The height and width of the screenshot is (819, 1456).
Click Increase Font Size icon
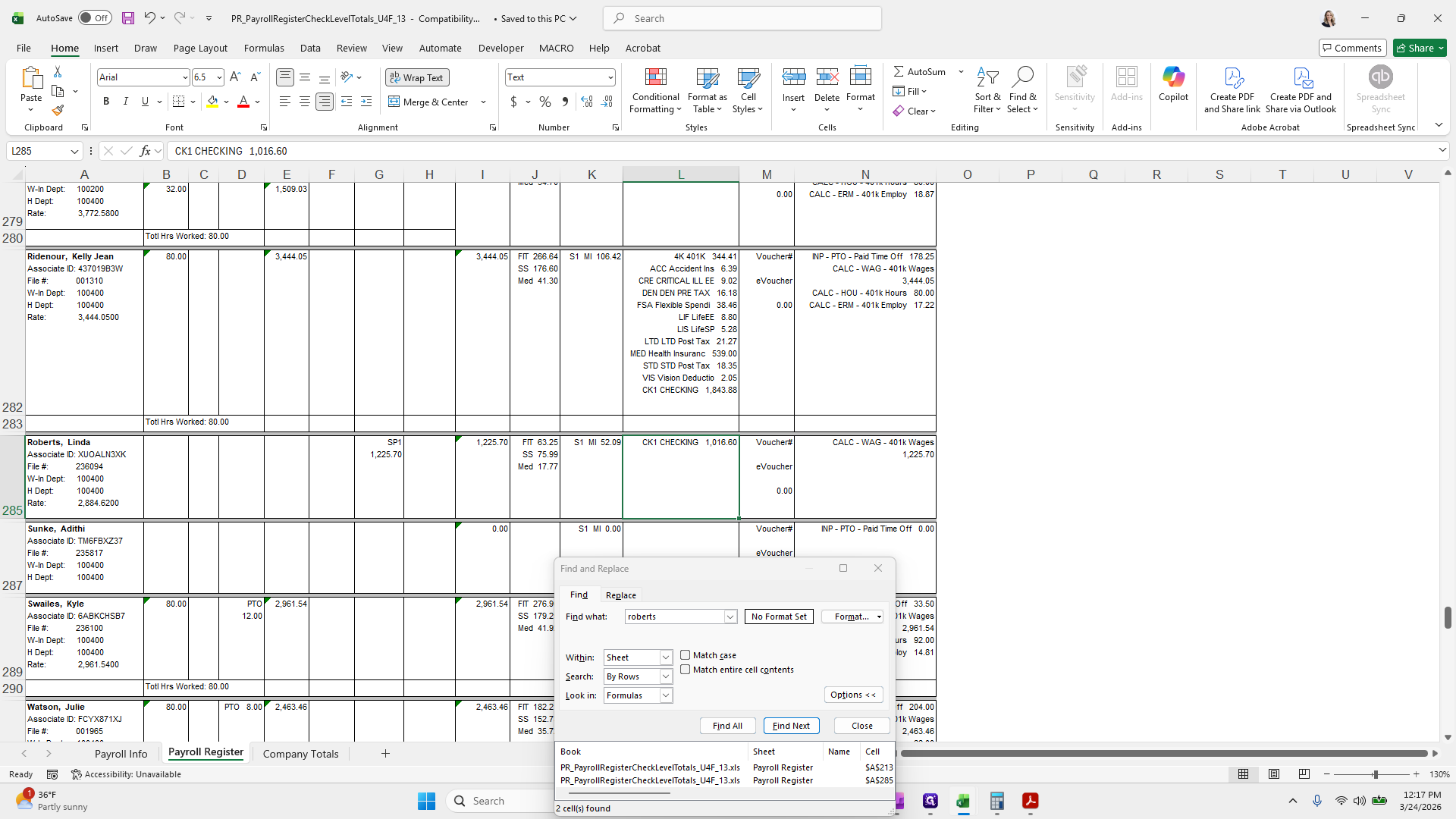235,77
